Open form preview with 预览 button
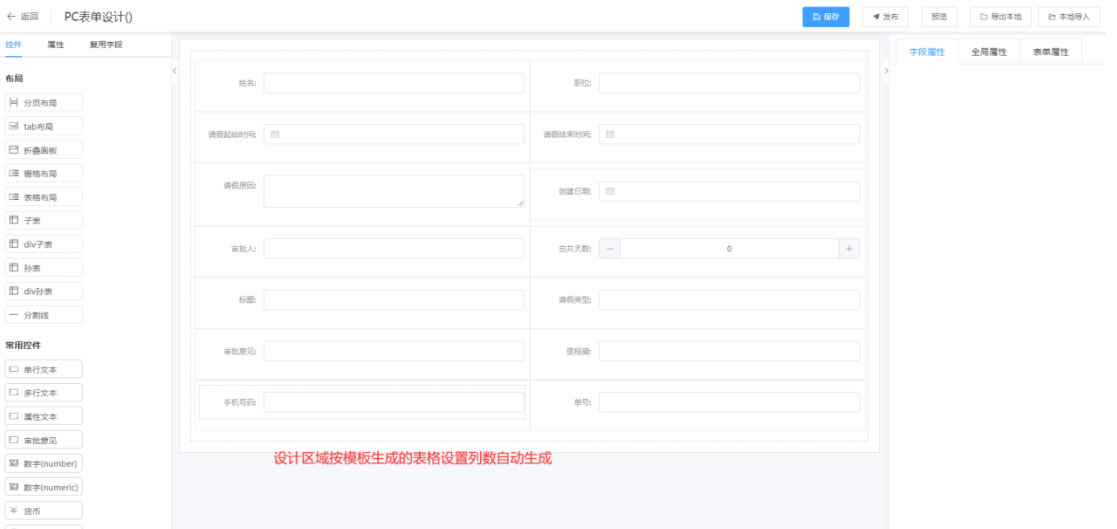The image size is (1117, 529). tap(939, 17)
